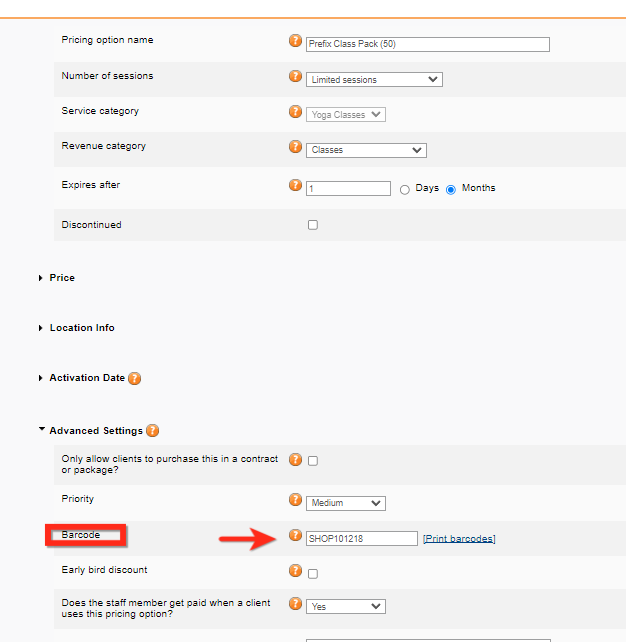Open the Priority Medium dropdown
This screenshot has width=626, height=642.
point(346,503)
